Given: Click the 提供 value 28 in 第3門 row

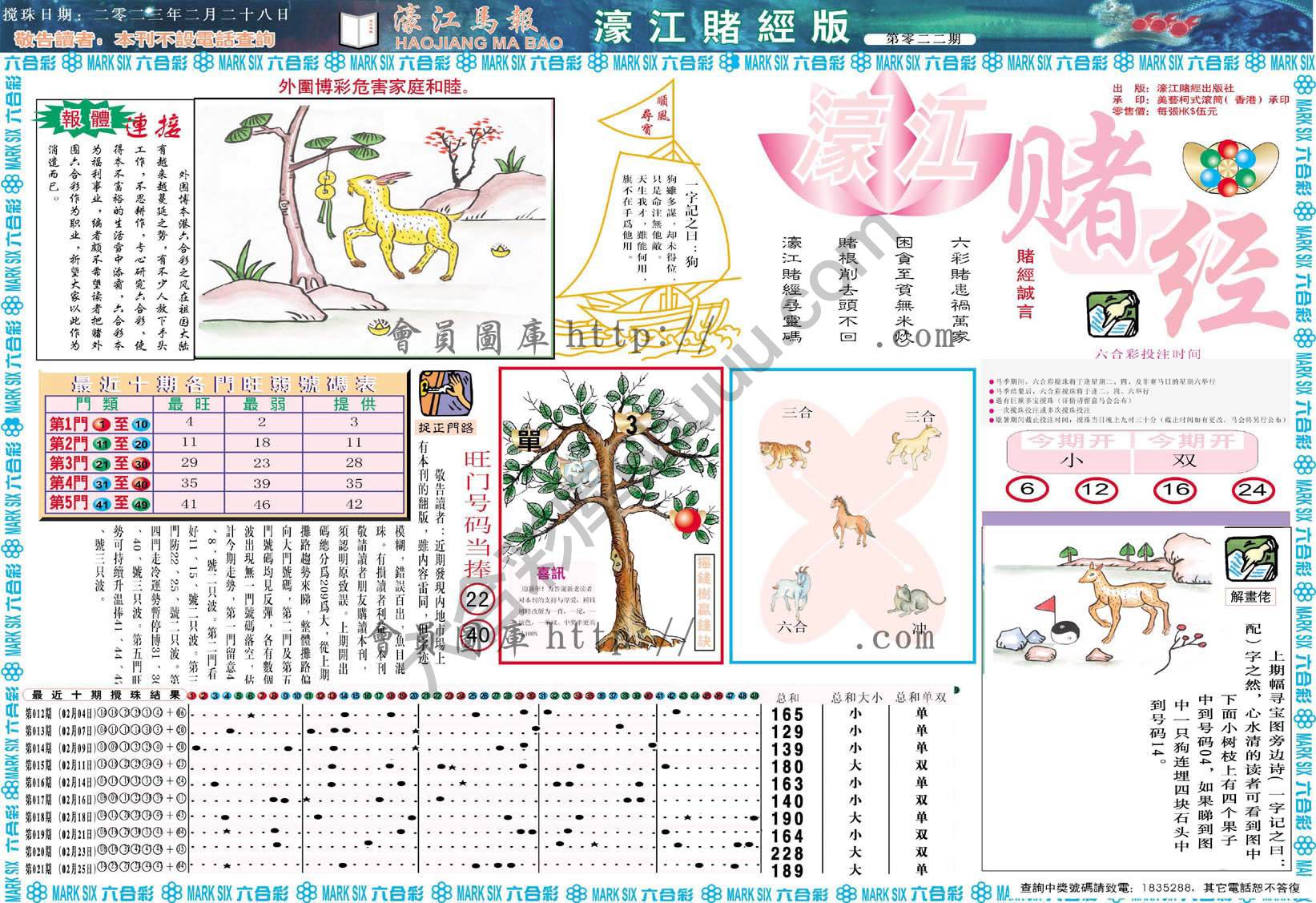Looking at the screenshot, I should click(354, 463).
